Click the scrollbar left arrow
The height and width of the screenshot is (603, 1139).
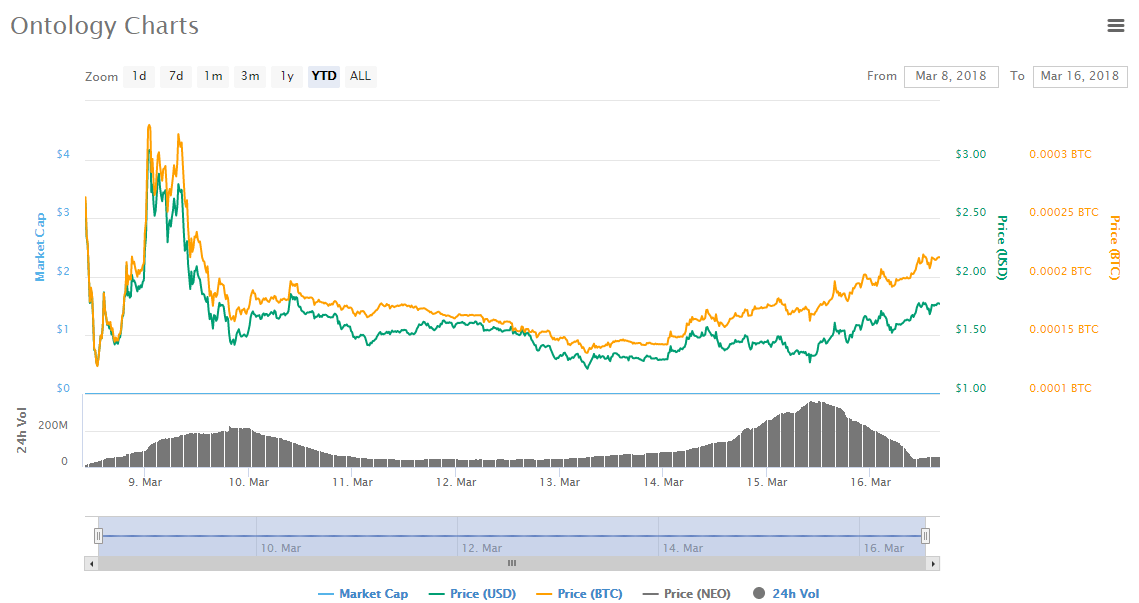click(x=91, y=564)
